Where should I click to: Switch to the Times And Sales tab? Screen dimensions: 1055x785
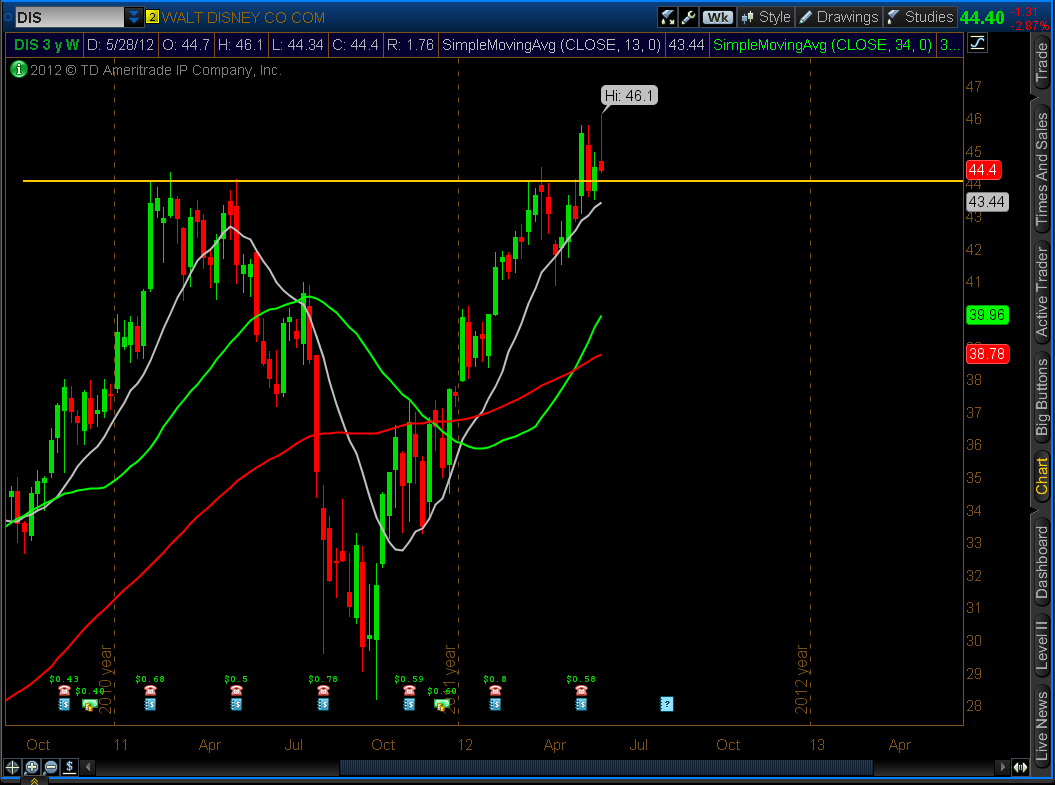point(1042,168)
